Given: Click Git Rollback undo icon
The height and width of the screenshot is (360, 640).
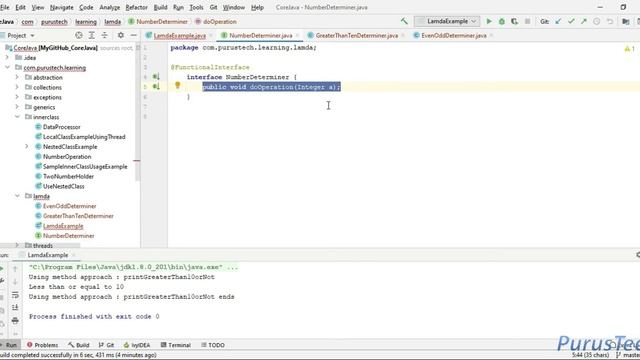Looking at the screenshot, I should 610,21.
